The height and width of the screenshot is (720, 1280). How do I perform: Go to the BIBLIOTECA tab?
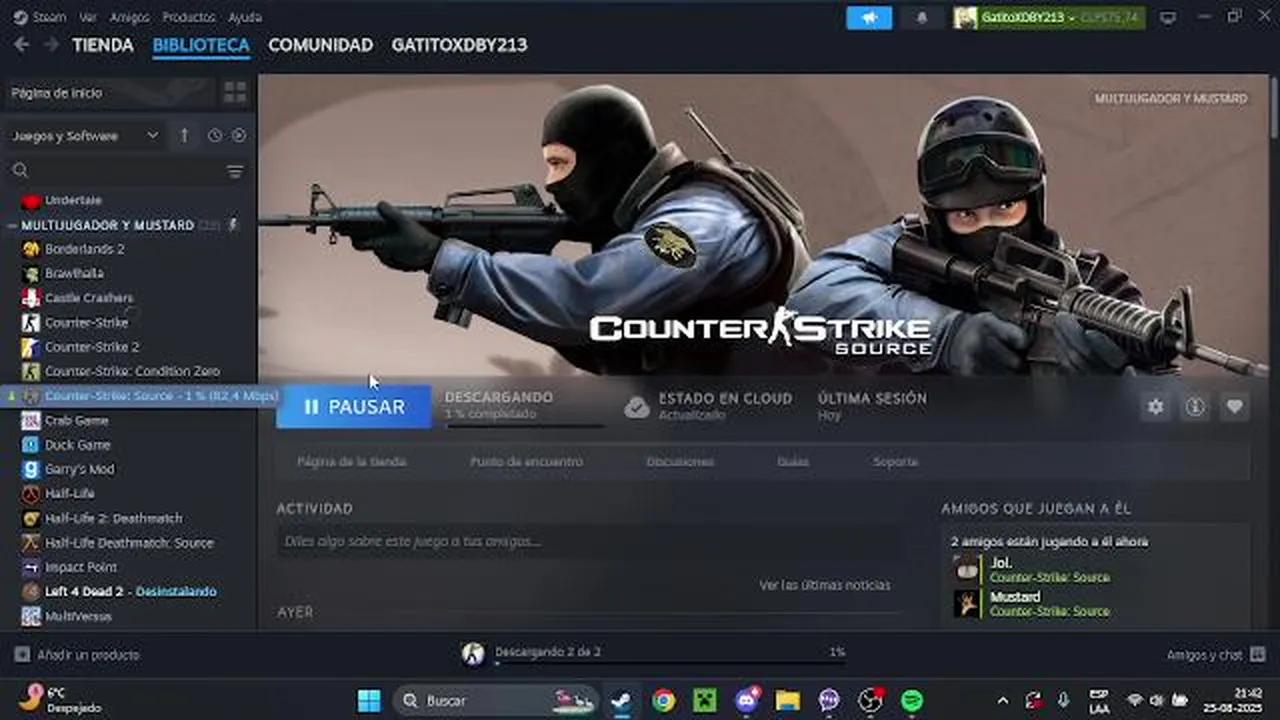[x=201, y=45]
